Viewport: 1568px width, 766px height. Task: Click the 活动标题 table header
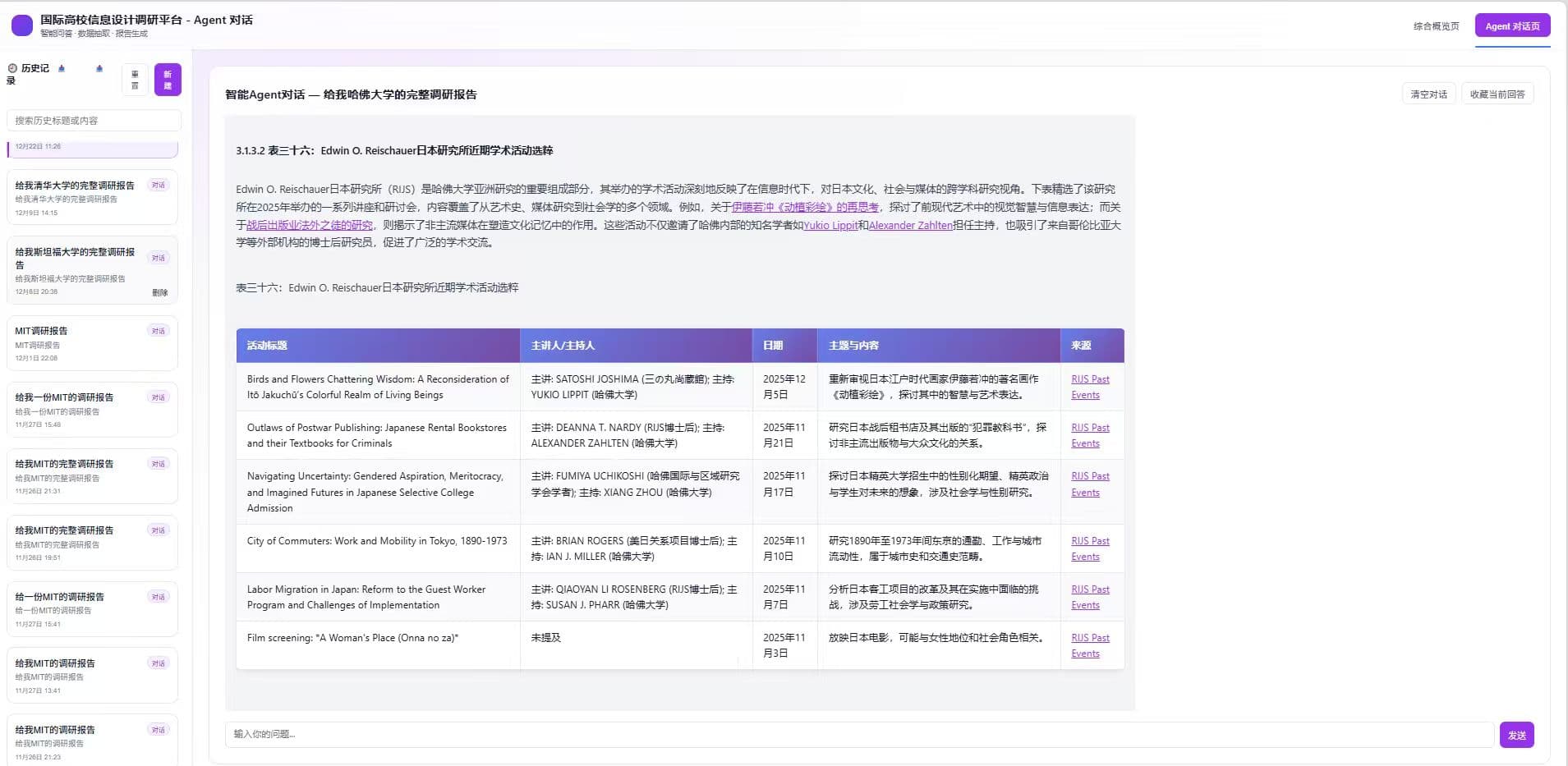click(378, 346)
